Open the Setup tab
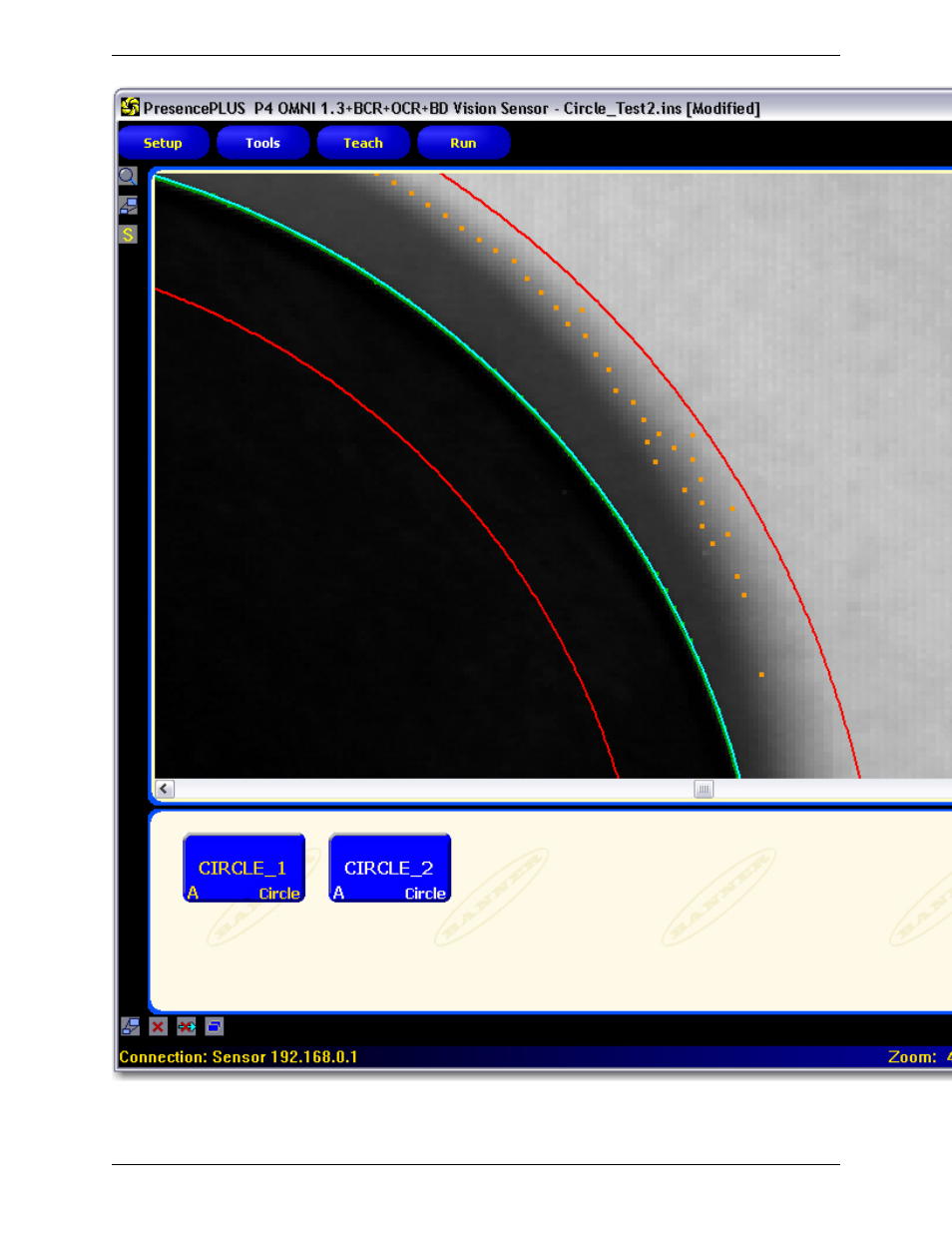This screenshot has width=952, height=1233. tap(163, 143)
